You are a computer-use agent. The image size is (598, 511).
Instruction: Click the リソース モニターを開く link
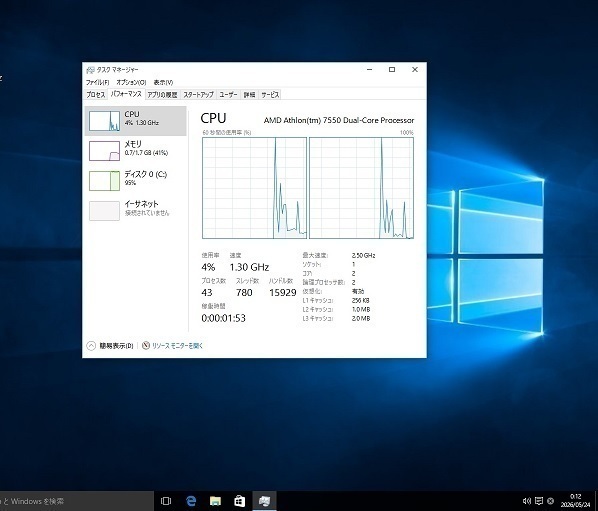click(x=177, y=346)
